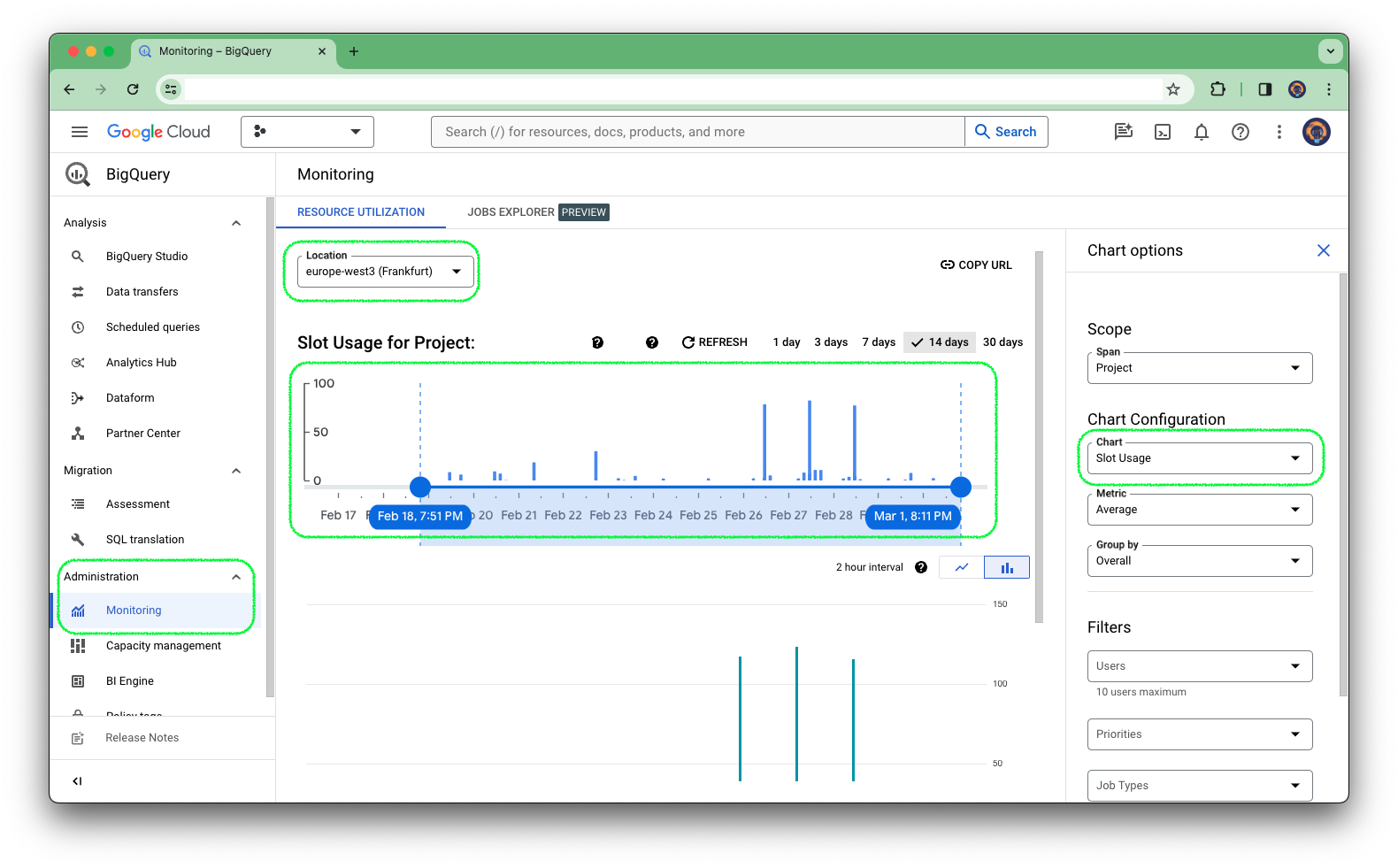Open the main navigation hamburger menu
This screenshot has width=1398, height=868.
pos(80,132)
